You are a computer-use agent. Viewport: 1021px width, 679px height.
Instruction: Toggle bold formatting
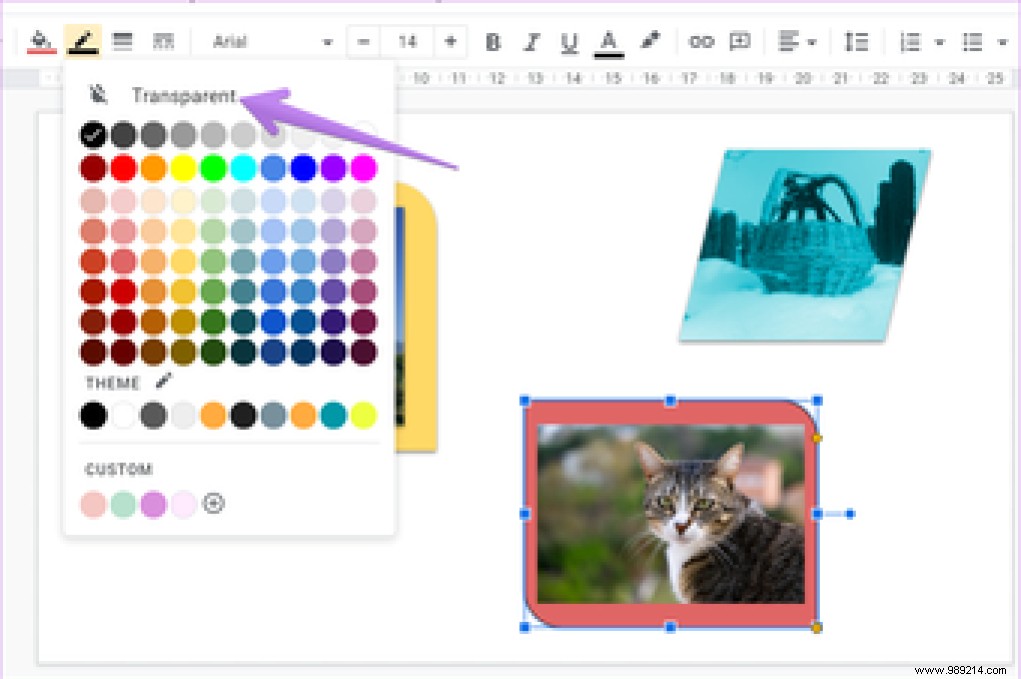[492, 41]
